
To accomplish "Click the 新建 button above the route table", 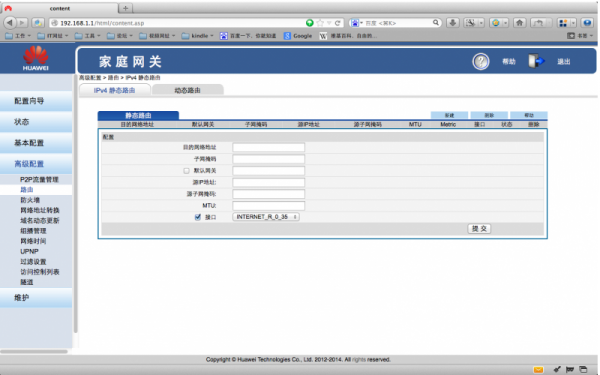I will (x=449, y=115).
